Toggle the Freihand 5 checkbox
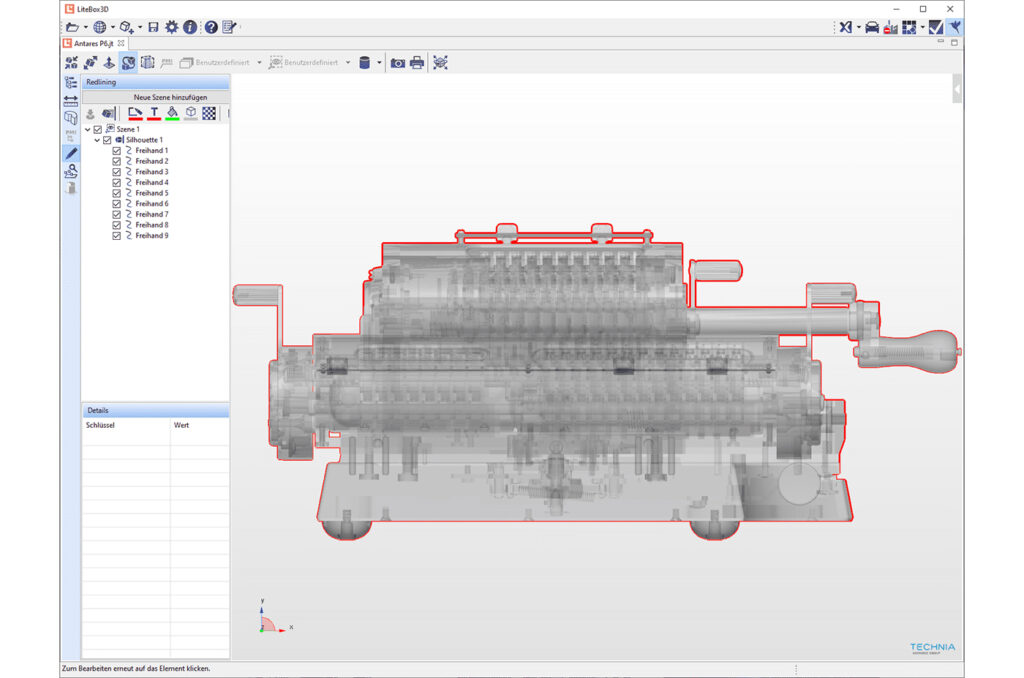 117,193
